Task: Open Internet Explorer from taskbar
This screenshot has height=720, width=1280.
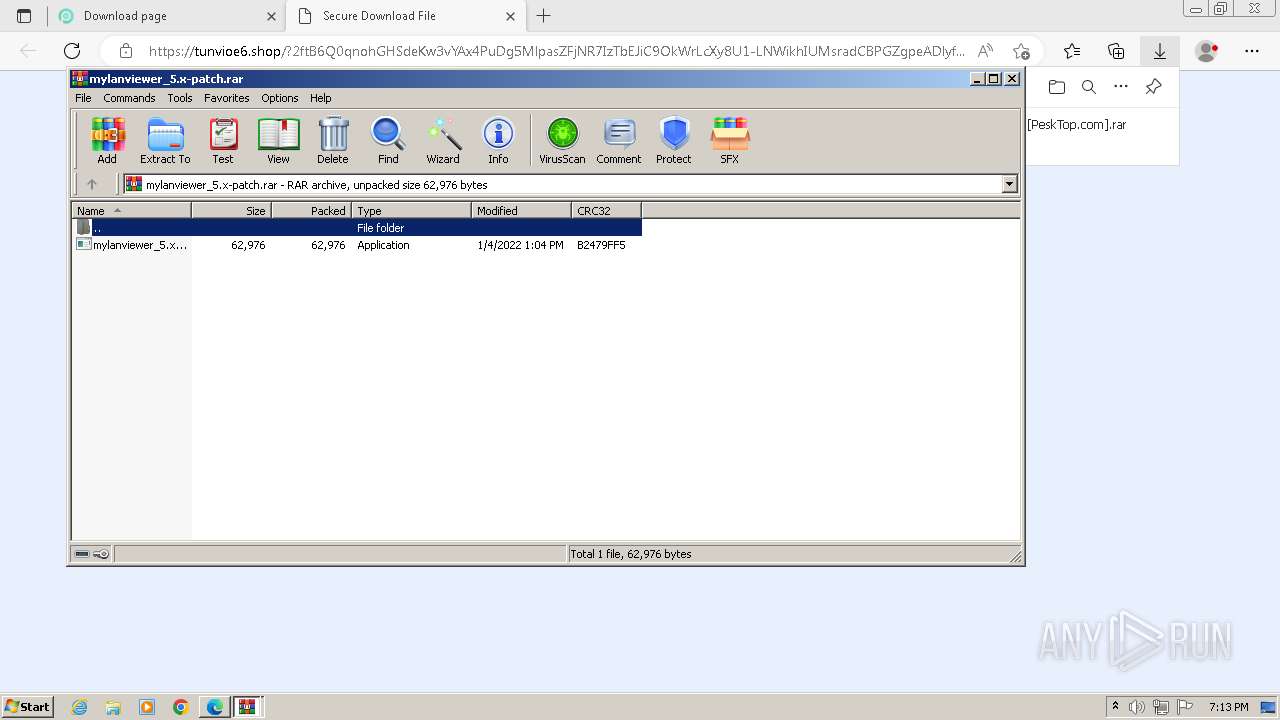Action: click(x=79, y=707)
